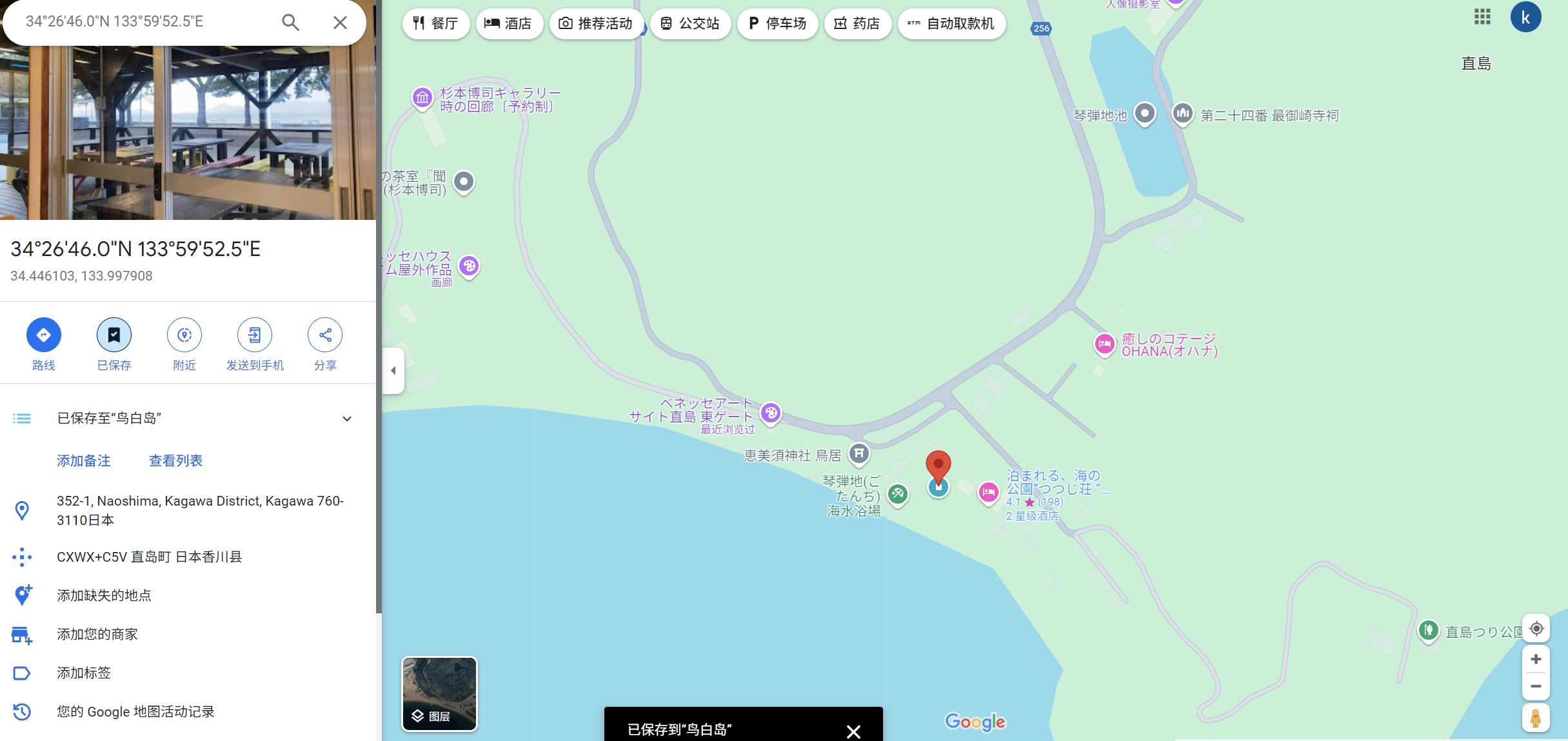This screenshot has width=1568, height=741.
Task: Open the 琴弾地海水浴場 beach marker
Action: [898, 495]
